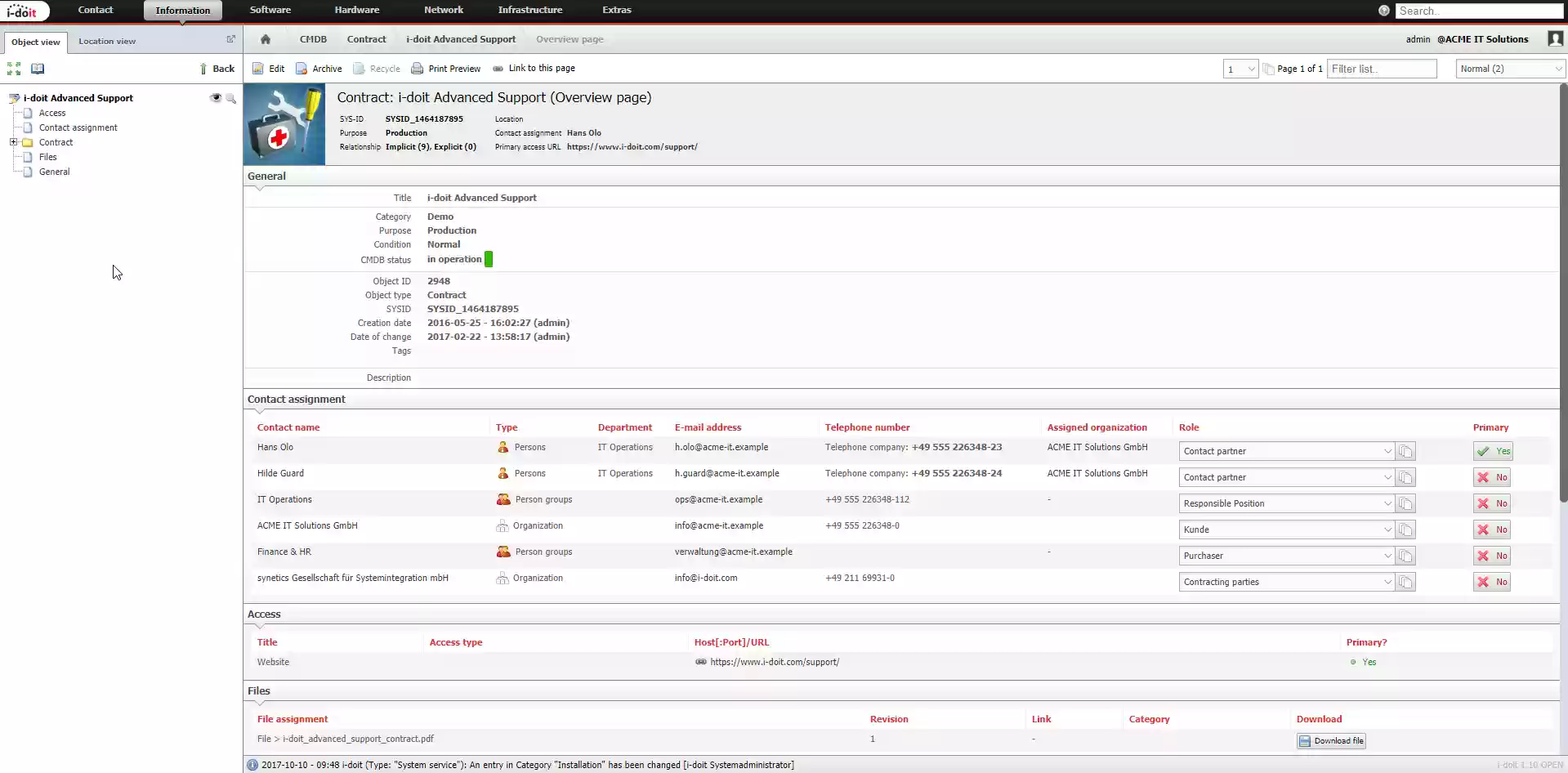Viewport: 1568px width, 773px height.
Task: Download the advanced support contract file
Action: (x=1331, y=740)
